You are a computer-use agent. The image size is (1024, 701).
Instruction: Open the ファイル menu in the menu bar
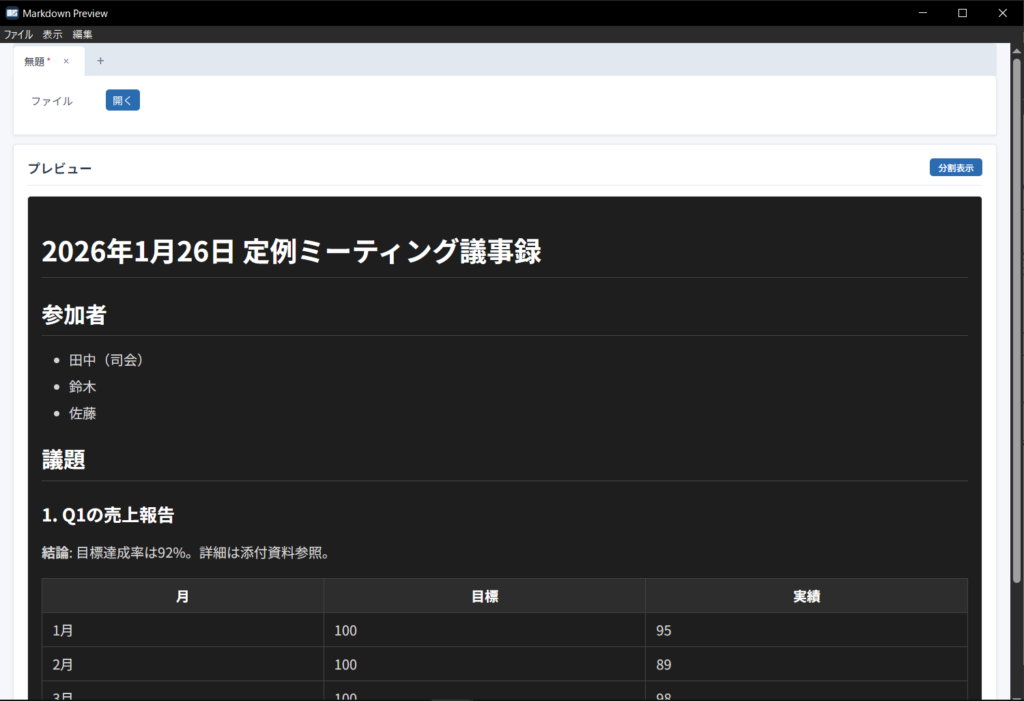[x=18, y=34]
